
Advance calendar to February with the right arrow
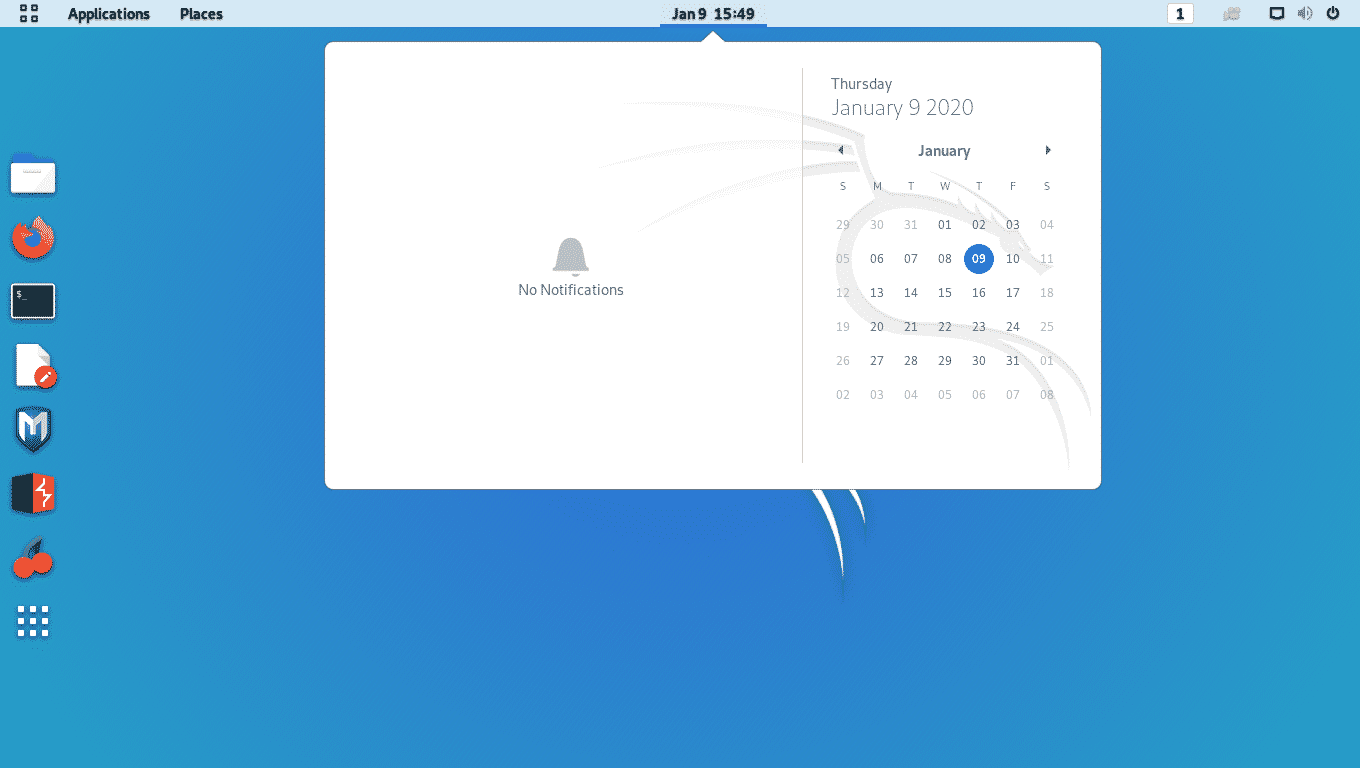point(1048,149)
